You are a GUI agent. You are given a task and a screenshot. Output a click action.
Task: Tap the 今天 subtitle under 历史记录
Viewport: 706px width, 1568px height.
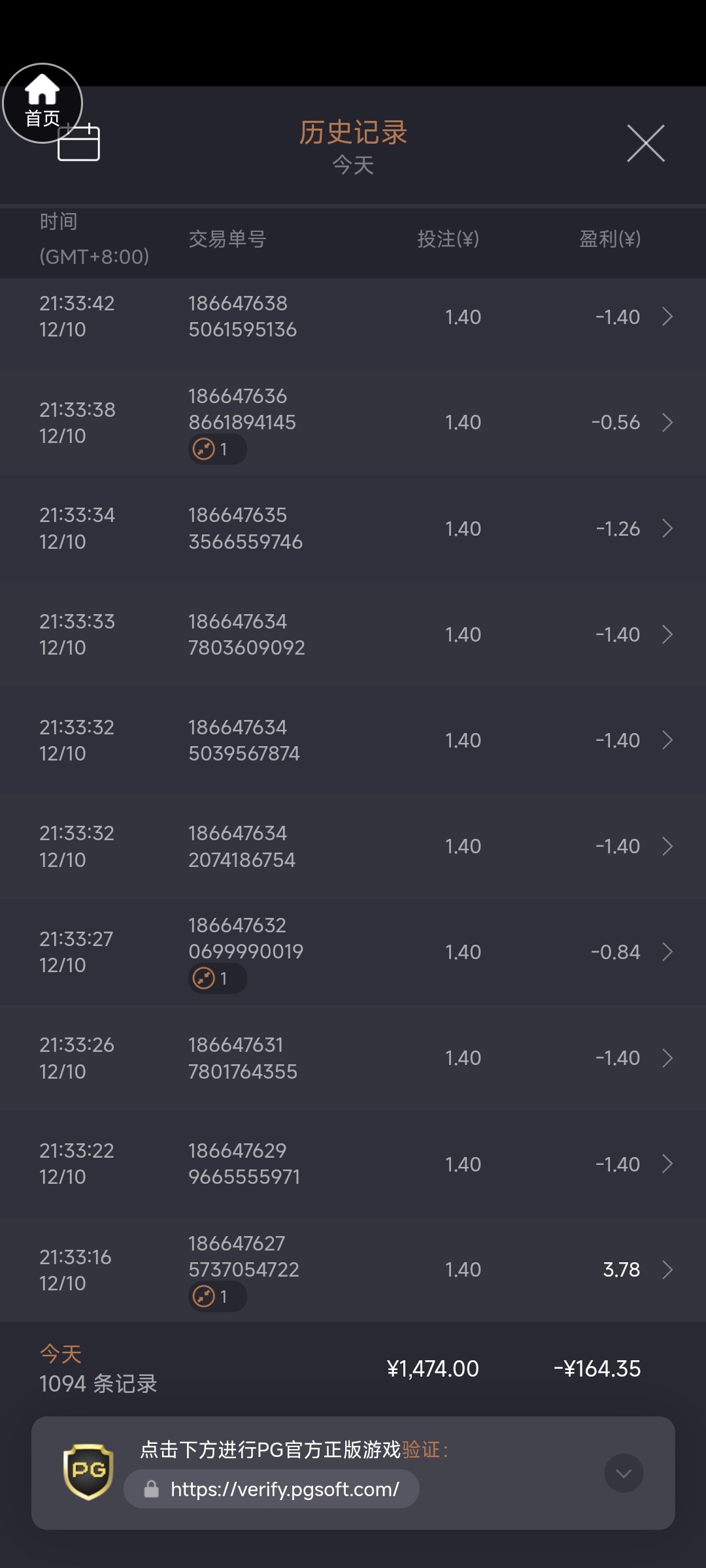(x=353, y=165)
